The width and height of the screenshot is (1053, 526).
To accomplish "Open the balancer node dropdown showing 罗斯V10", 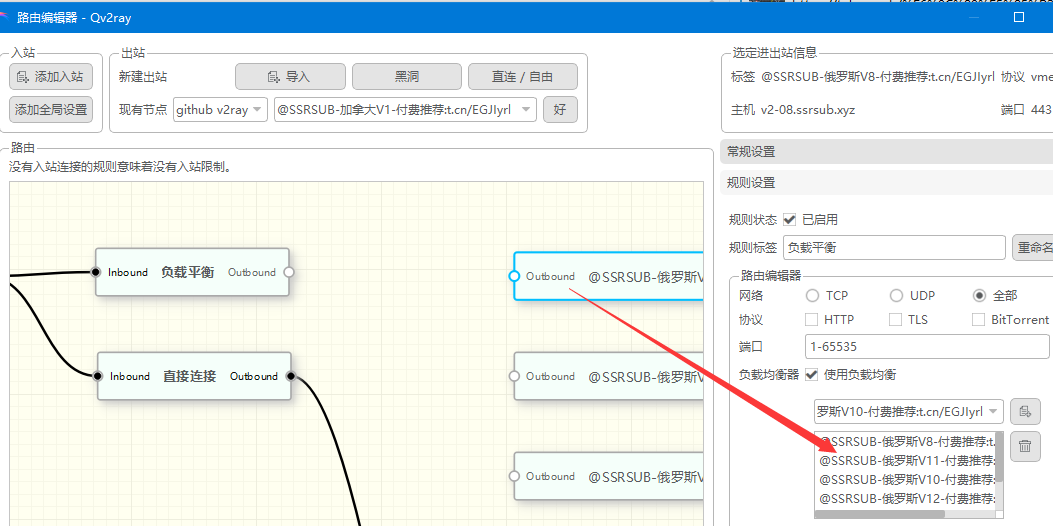I will click(x=909, y=411).
